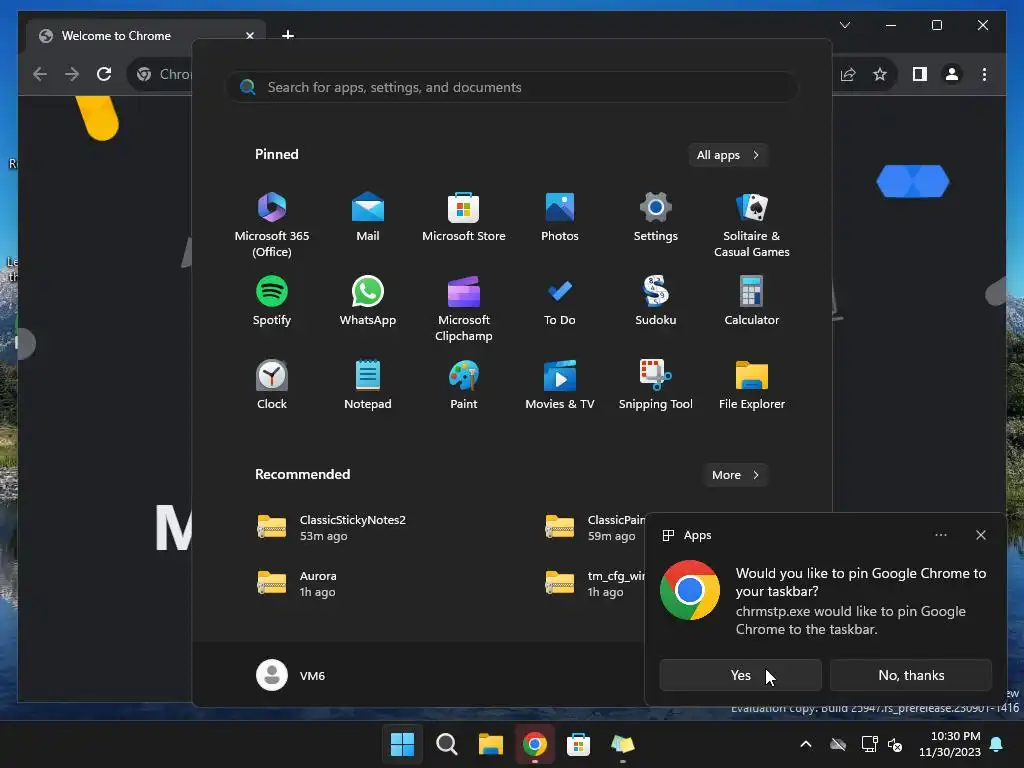Expand All apps list
Viewport: 1024px width, 768px height.
(x=728, y=155)
